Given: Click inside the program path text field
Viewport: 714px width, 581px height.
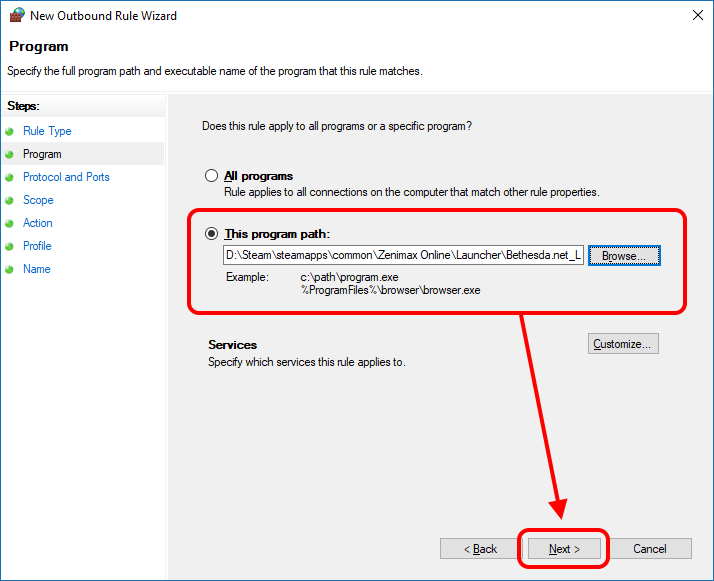Looking at the screenshot, I should 403,256.
